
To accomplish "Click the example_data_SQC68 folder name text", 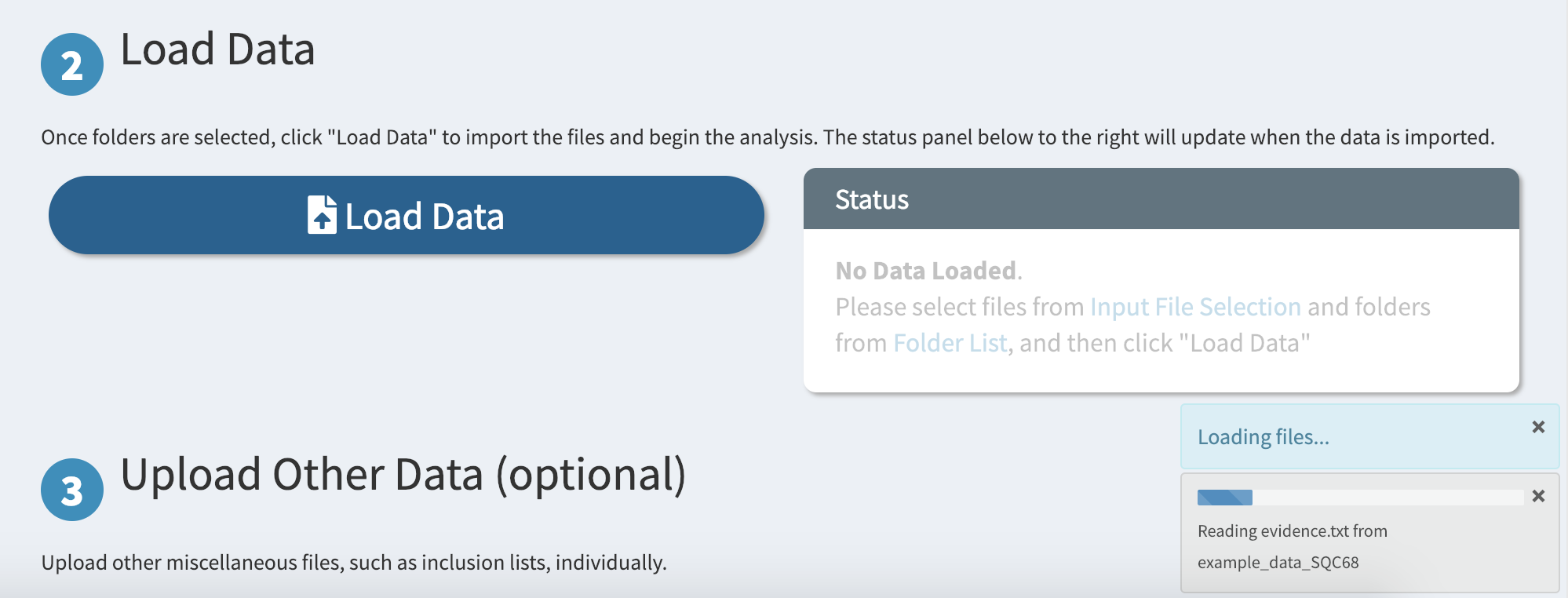I will pos(1278,563).
